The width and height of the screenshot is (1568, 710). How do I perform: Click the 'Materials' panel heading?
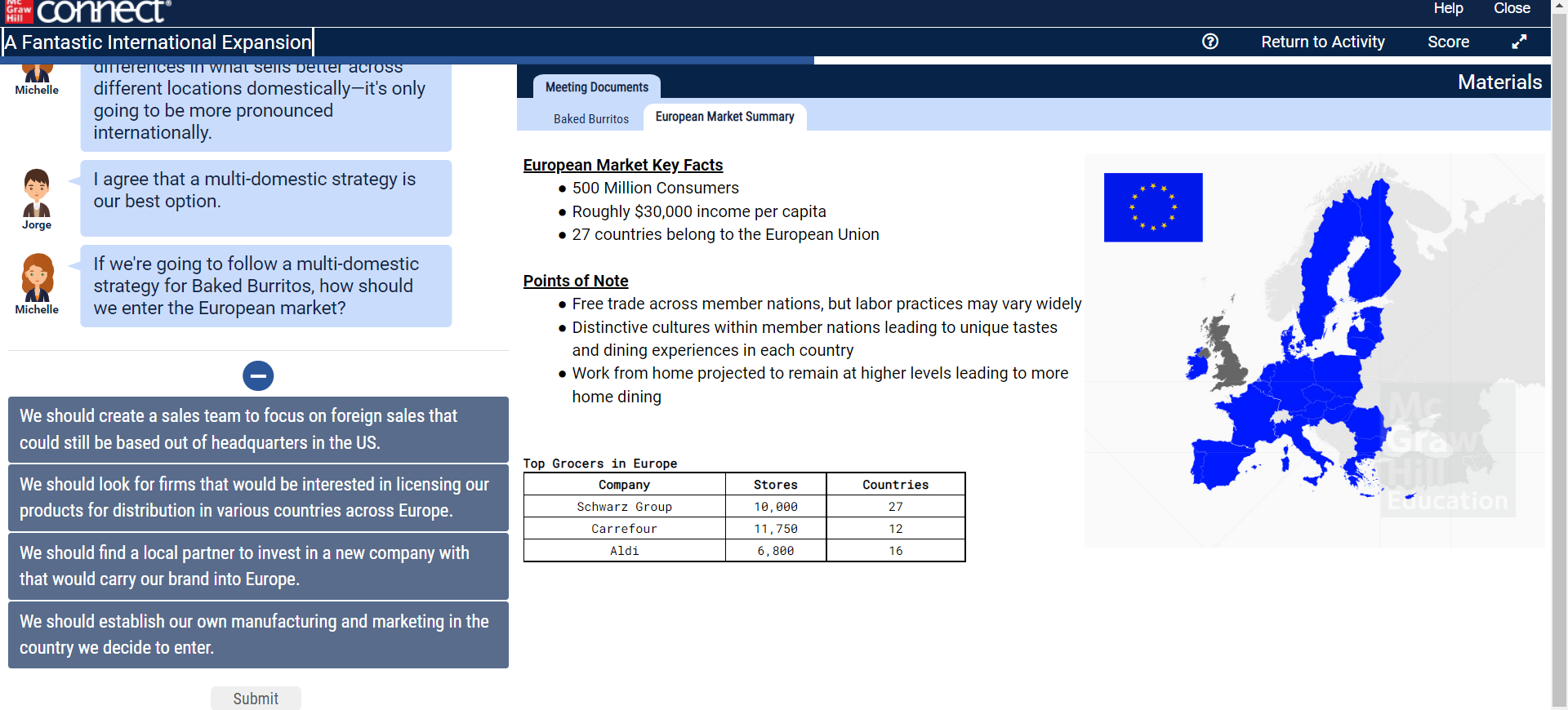(x=1500, y=82)
